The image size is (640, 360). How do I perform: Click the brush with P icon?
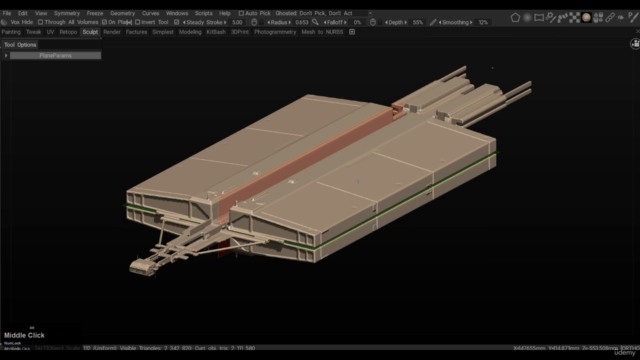(x=633, y=18)
